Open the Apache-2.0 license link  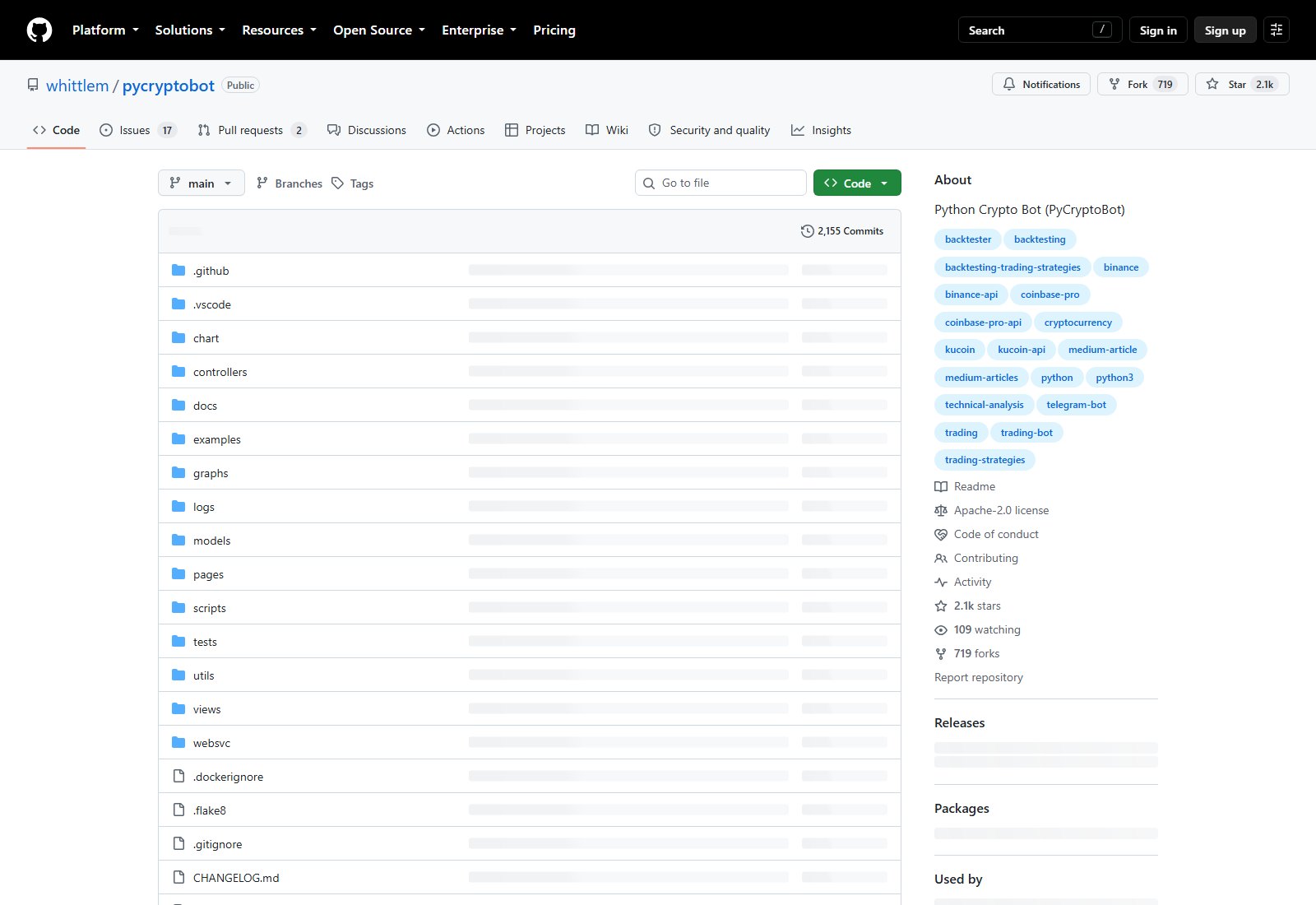click(x=992, y=510)
